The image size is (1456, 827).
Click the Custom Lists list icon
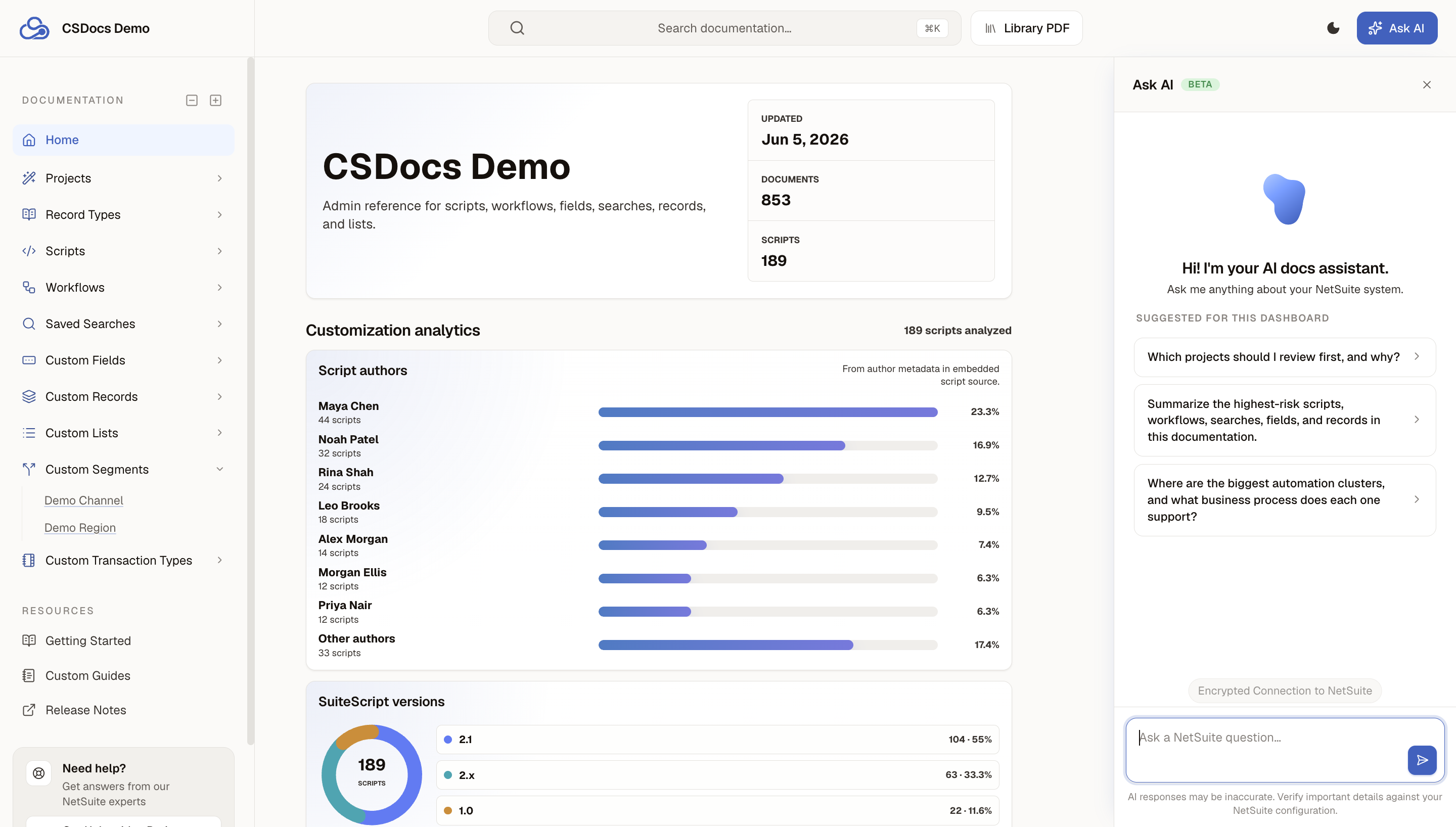(x=29, y=433)
